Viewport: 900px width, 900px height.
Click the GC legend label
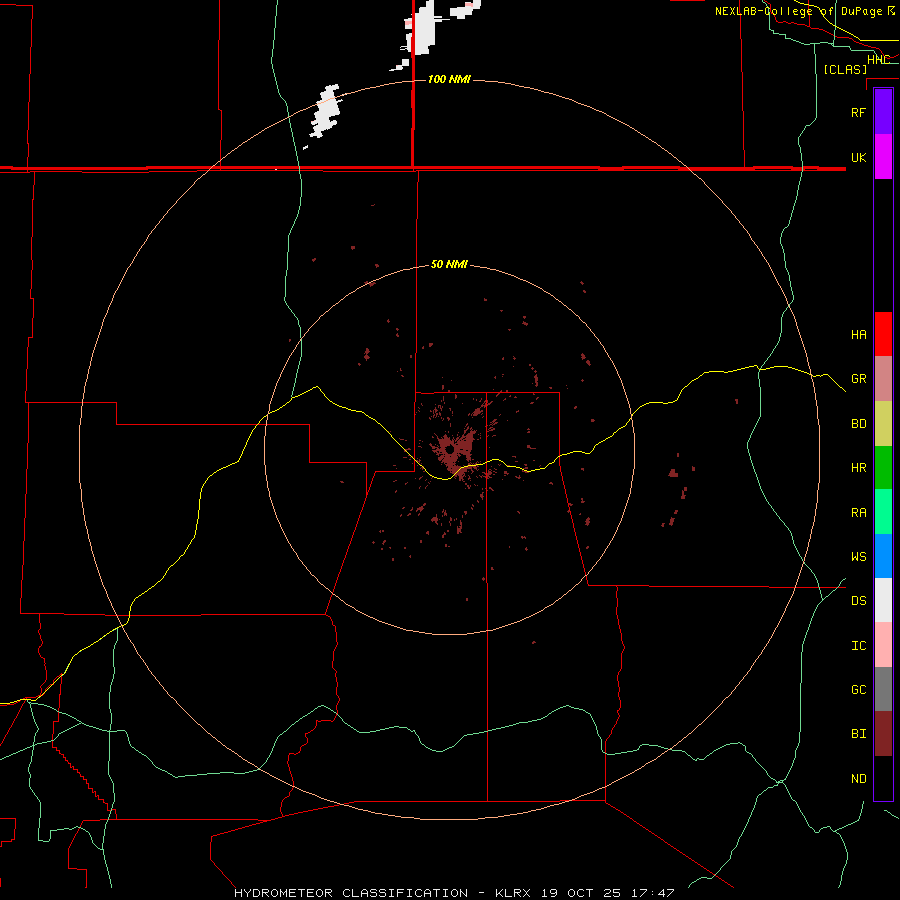coord(859,689)
